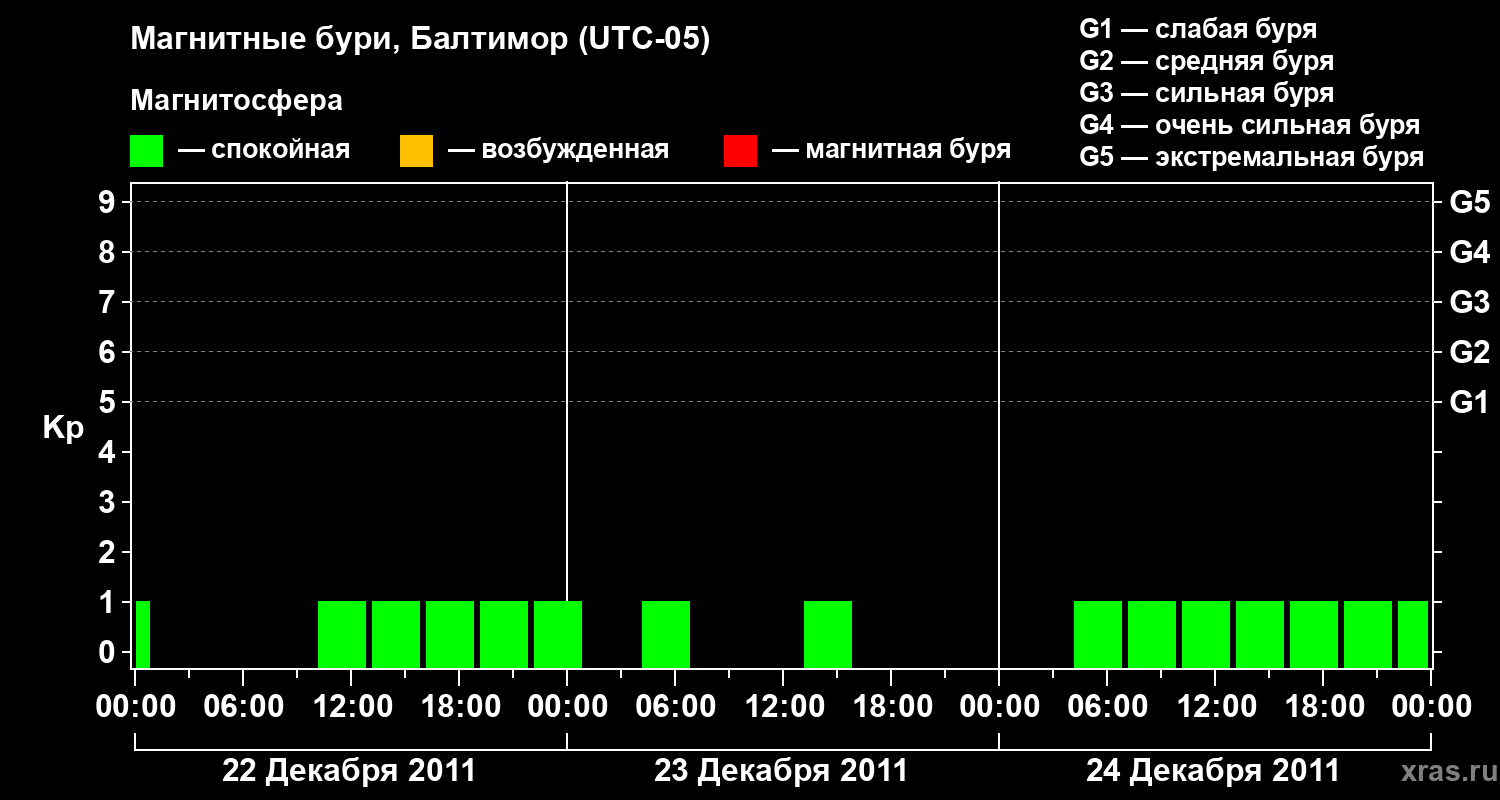Click the '12:00' time label under 23 December
Screen dimensions: 1500x800
(783, 707)
